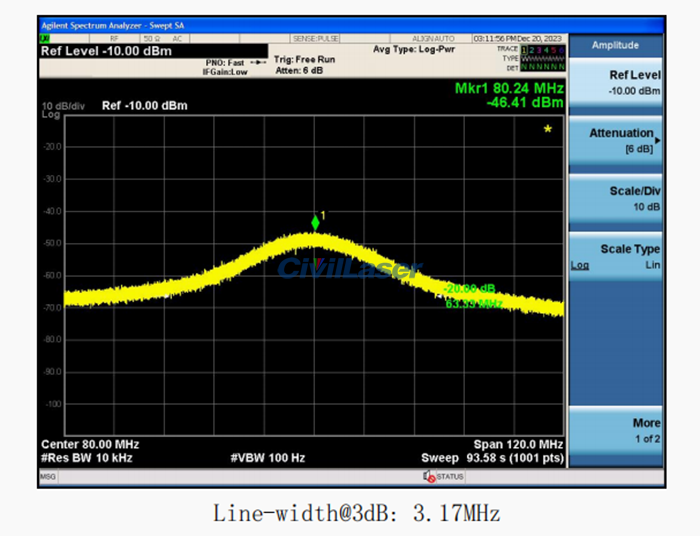
Task: Click the PNO Fast arrow indicator
Action: 259,62
